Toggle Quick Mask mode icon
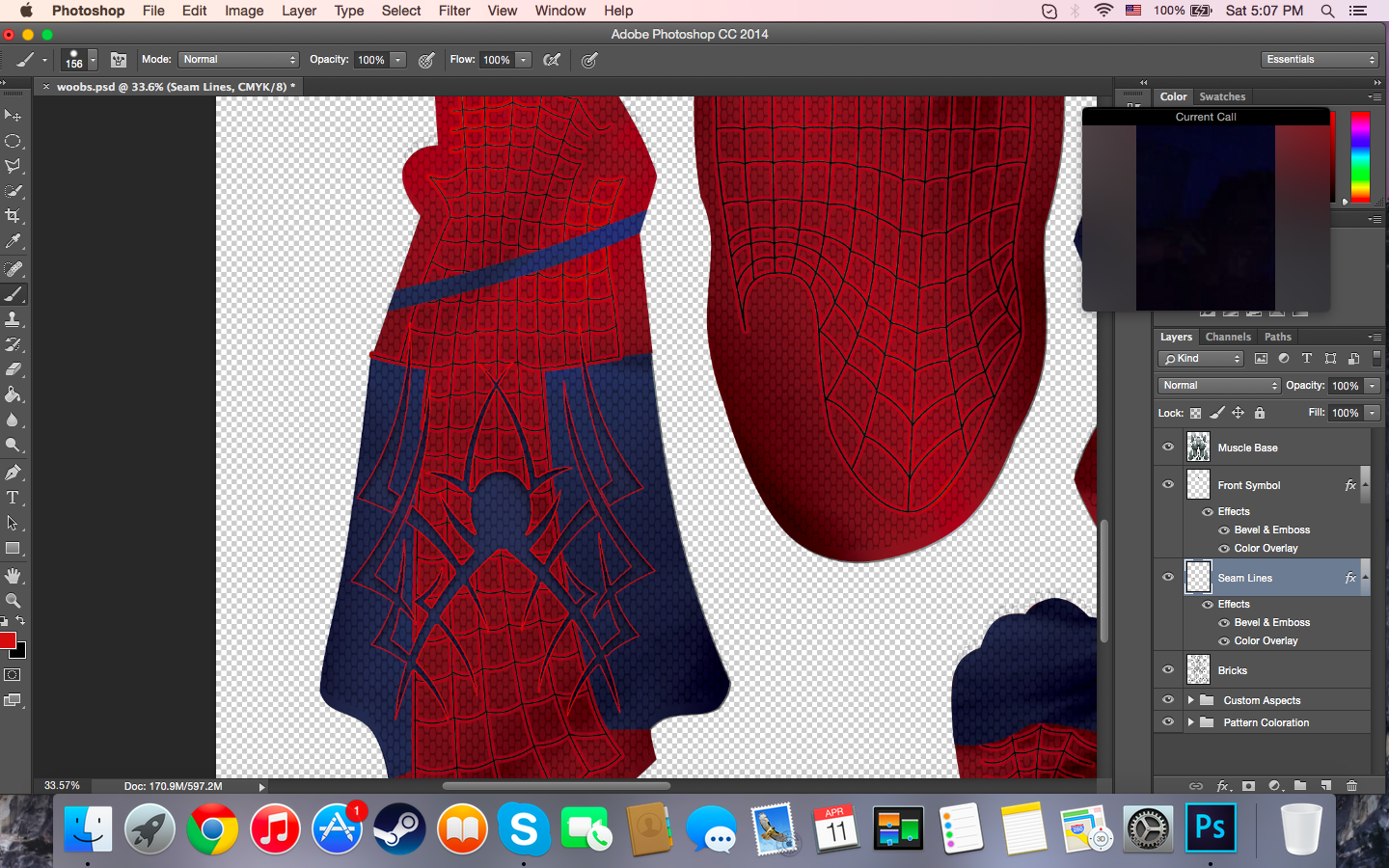Screen dimensions: 1389x868 (x=13, y=675)
